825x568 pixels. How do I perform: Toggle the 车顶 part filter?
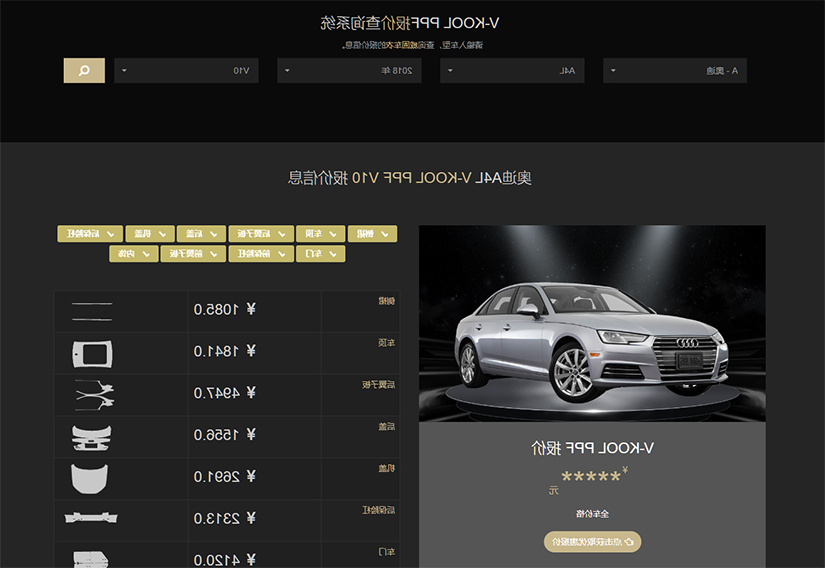320,234
